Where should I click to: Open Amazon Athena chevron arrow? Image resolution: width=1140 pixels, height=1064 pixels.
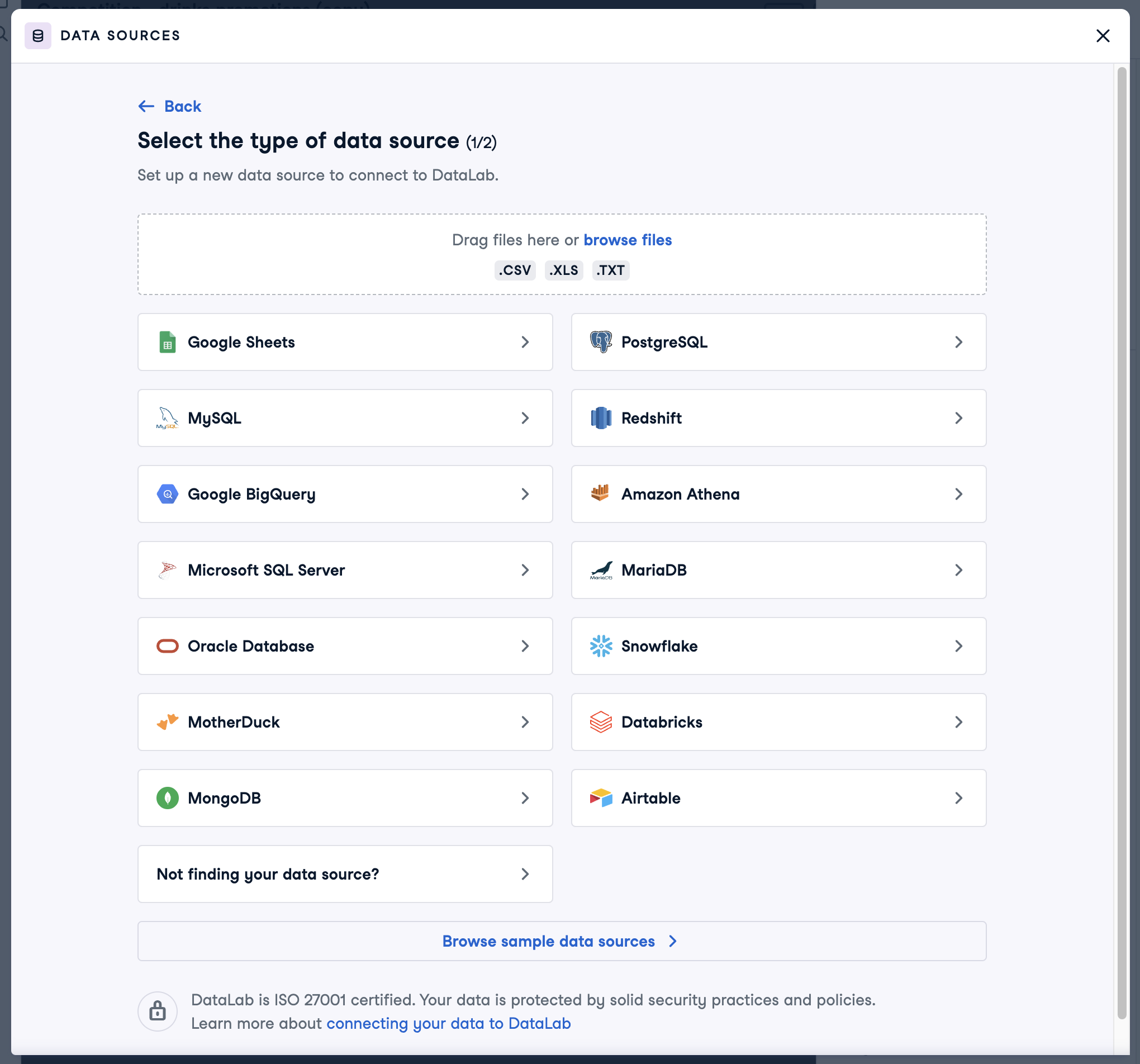pyautogui.click(x=959, y=495)
